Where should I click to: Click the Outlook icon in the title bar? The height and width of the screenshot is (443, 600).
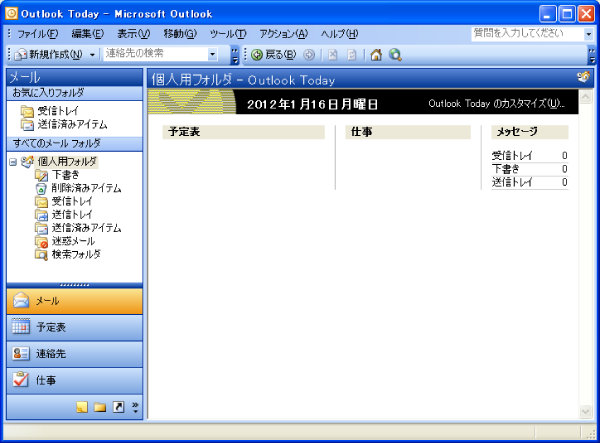tap(11, 14)
